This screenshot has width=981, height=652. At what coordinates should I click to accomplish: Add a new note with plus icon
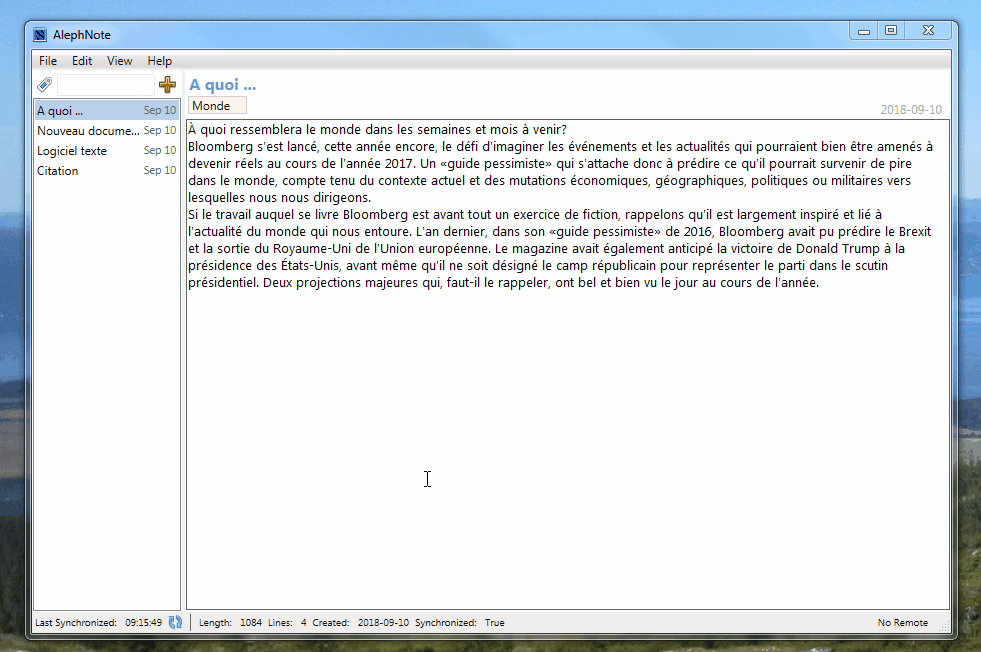point(167,84)
